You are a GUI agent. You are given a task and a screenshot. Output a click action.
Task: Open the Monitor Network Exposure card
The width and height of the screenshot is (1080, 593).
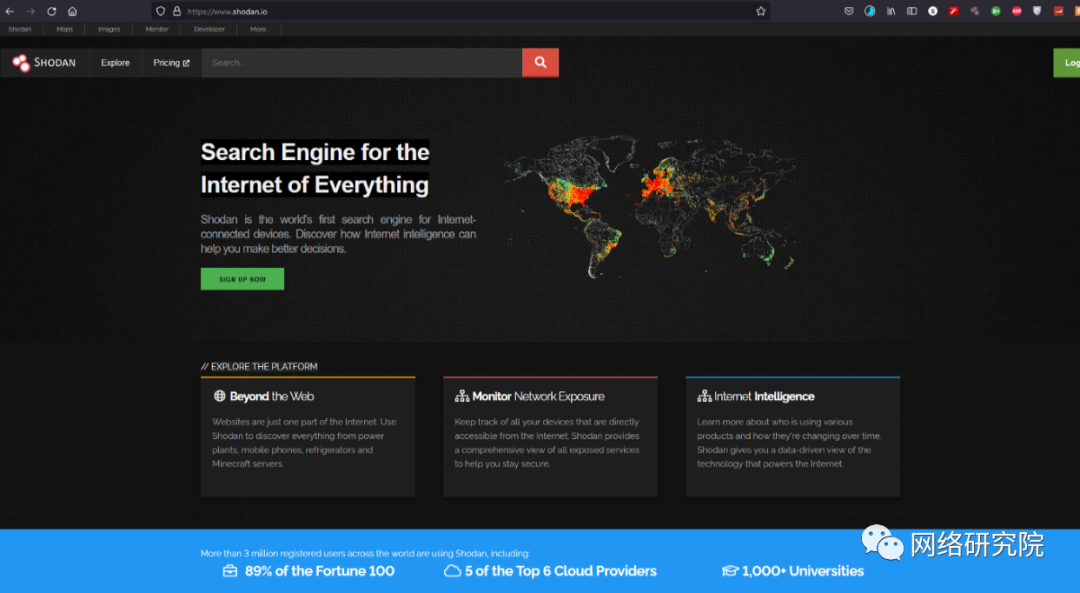click(550, 436)
